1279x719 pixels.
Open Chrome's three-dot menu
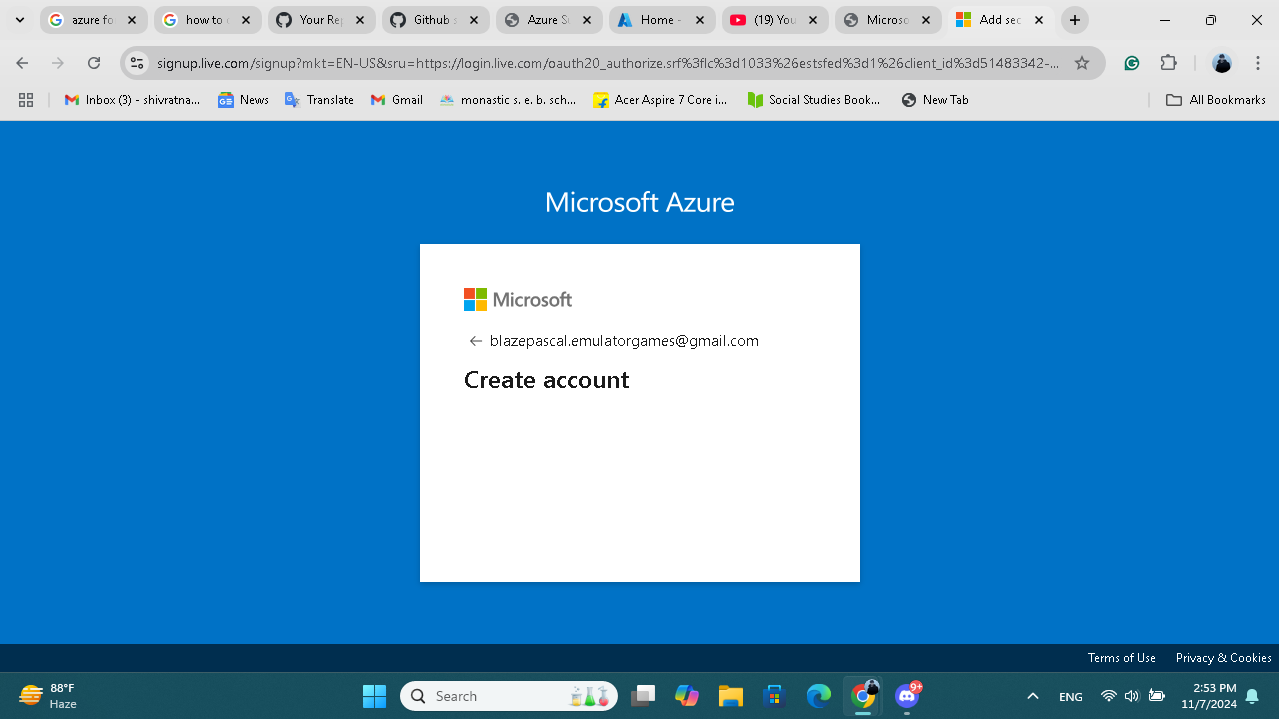1257,62
